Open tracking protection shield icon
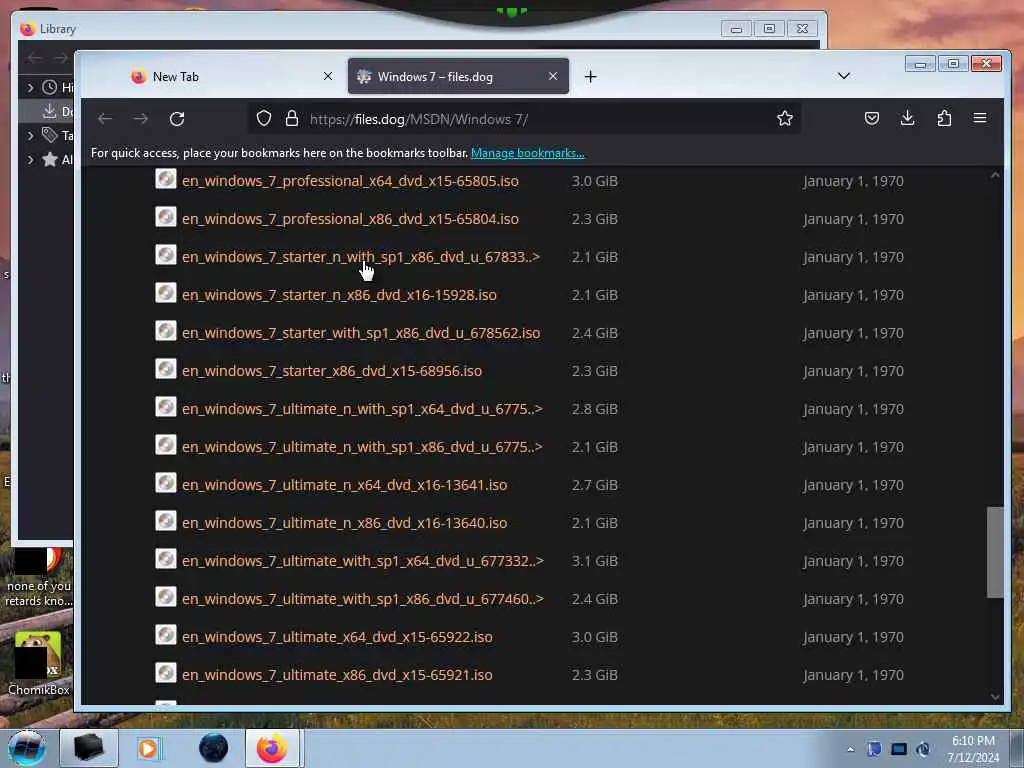The width and height of the screenshot is (1024, 768). click(x=264, y=118)
